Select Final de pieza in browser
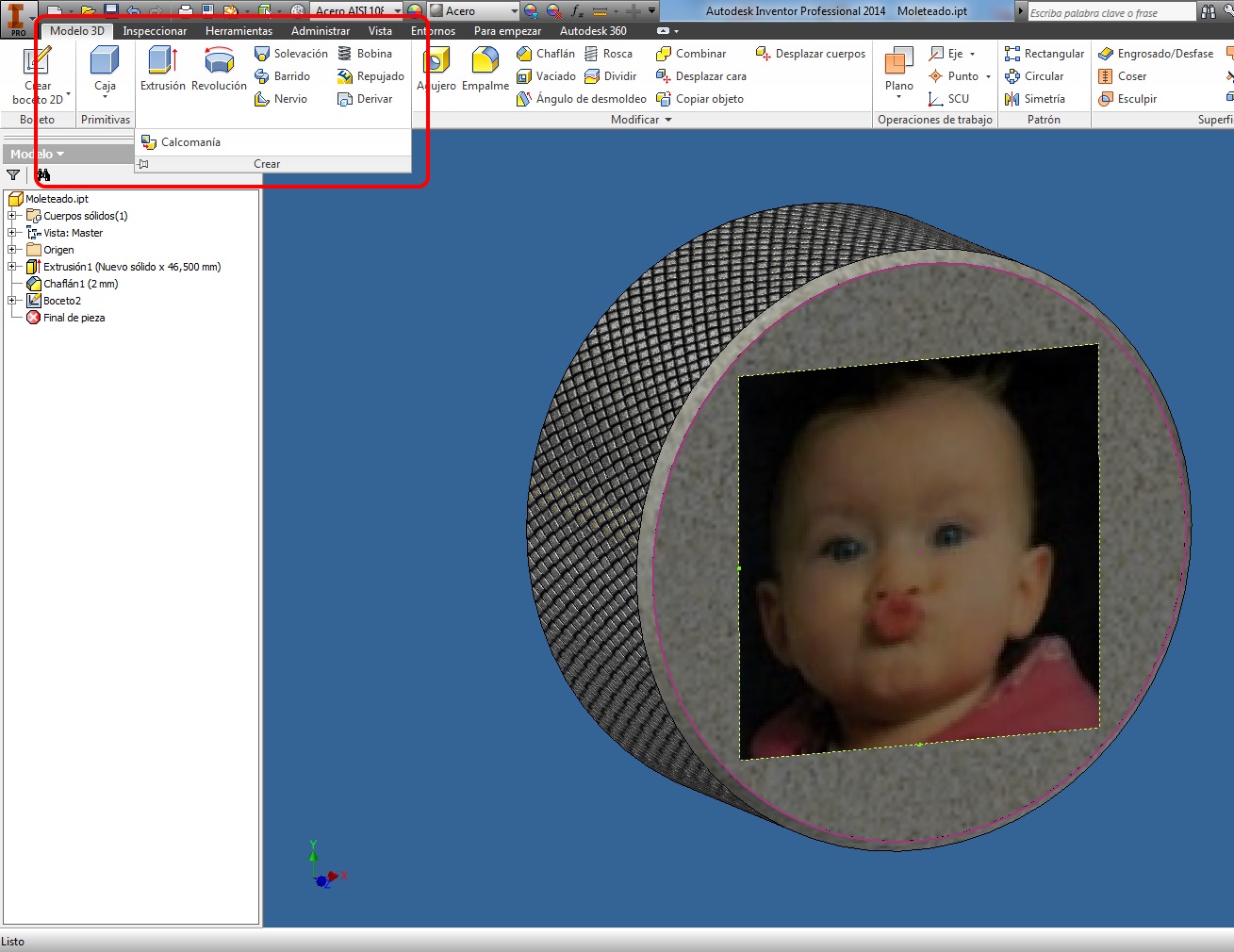Viewport: 1234px width, 952px height. click(66, 318)
